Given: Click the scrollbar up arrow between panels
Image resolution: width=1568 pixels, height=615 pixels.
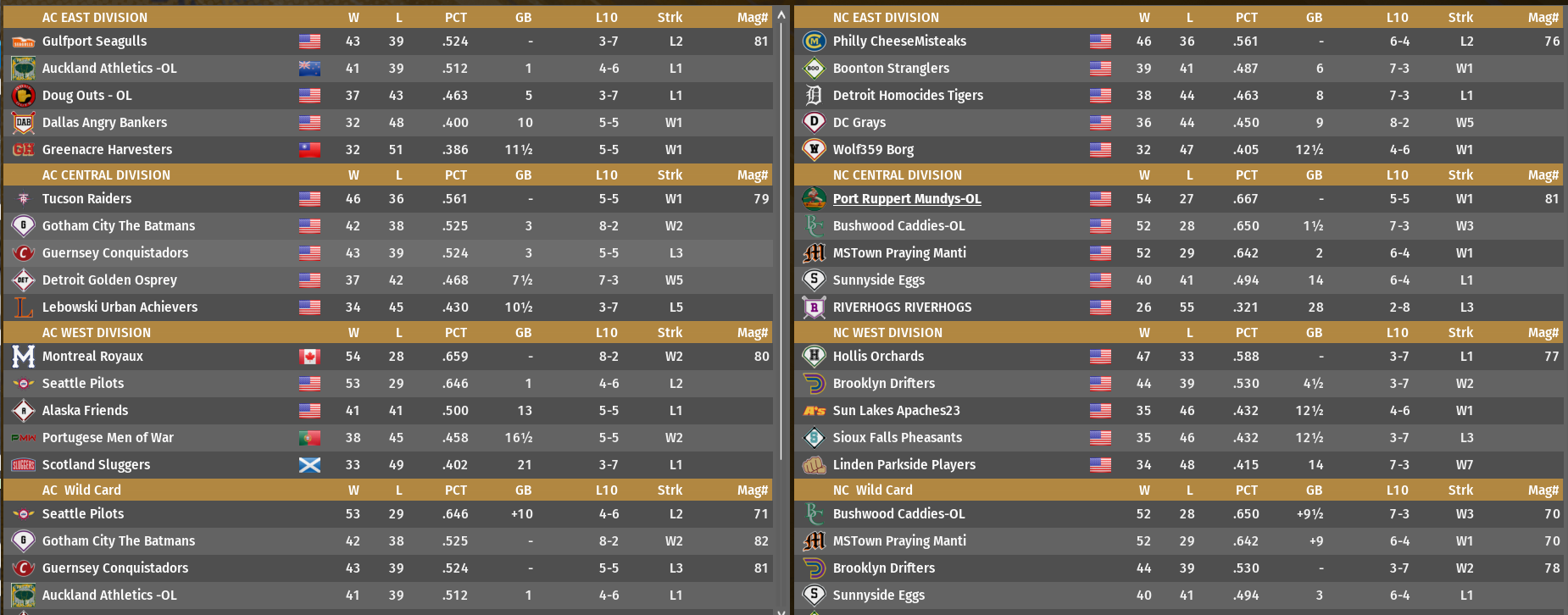Looking at the screenshot, I should (781, 14).
